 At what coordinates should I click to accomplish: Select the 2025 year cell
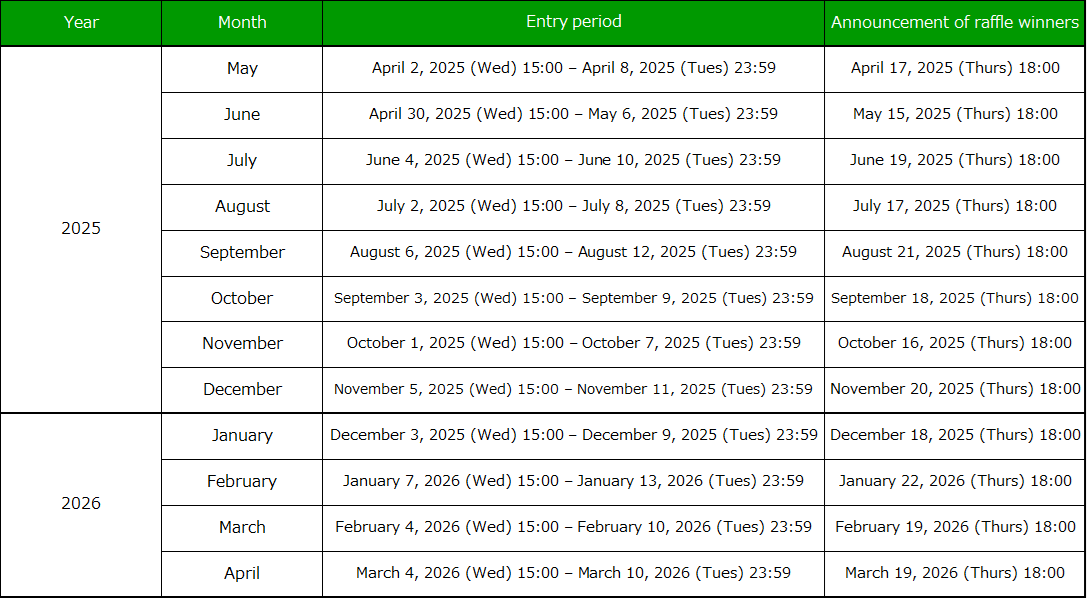81,228
